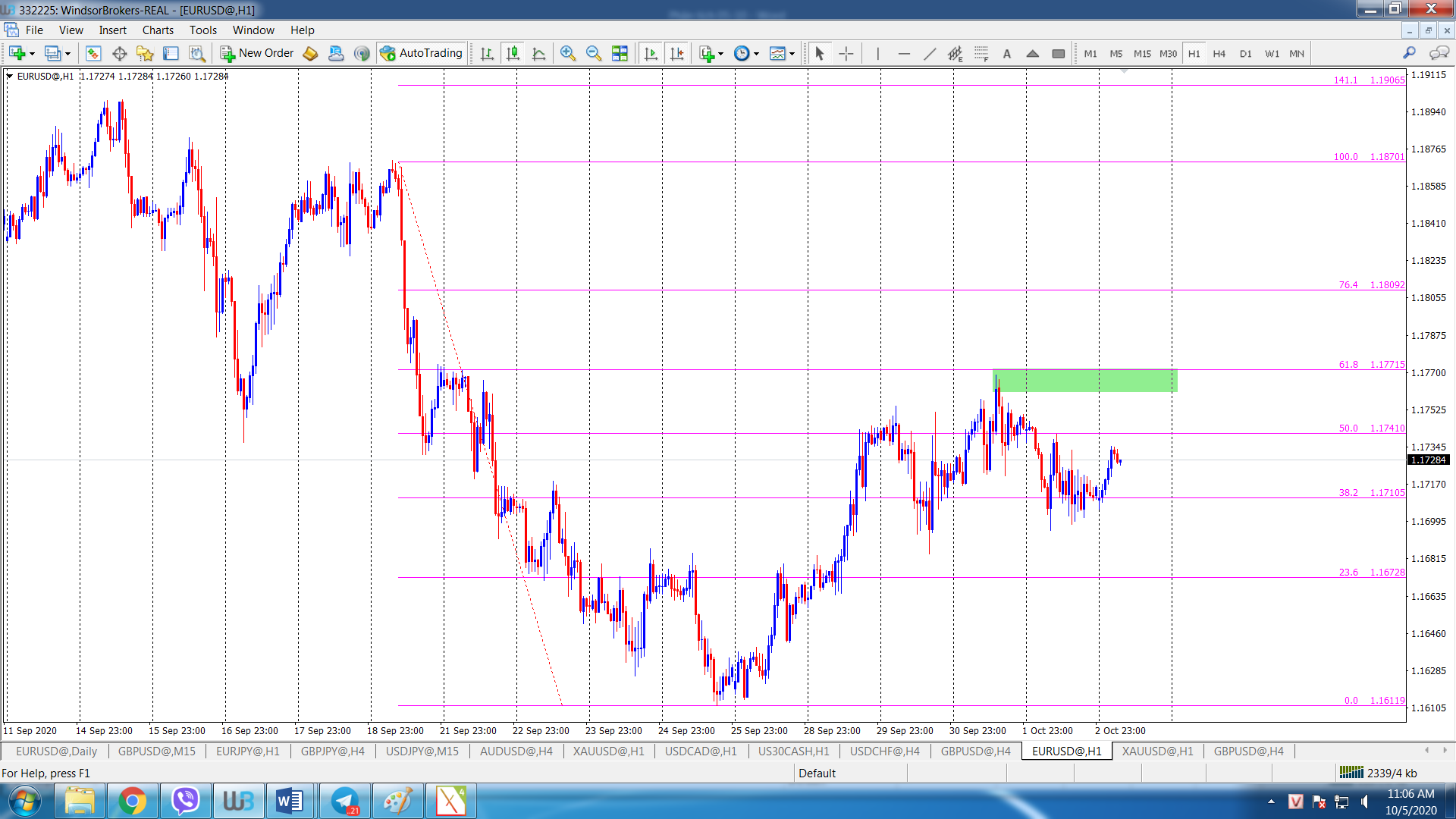Expand the Templates dropdown arrow
The image size is (1456, 819).
792,54
